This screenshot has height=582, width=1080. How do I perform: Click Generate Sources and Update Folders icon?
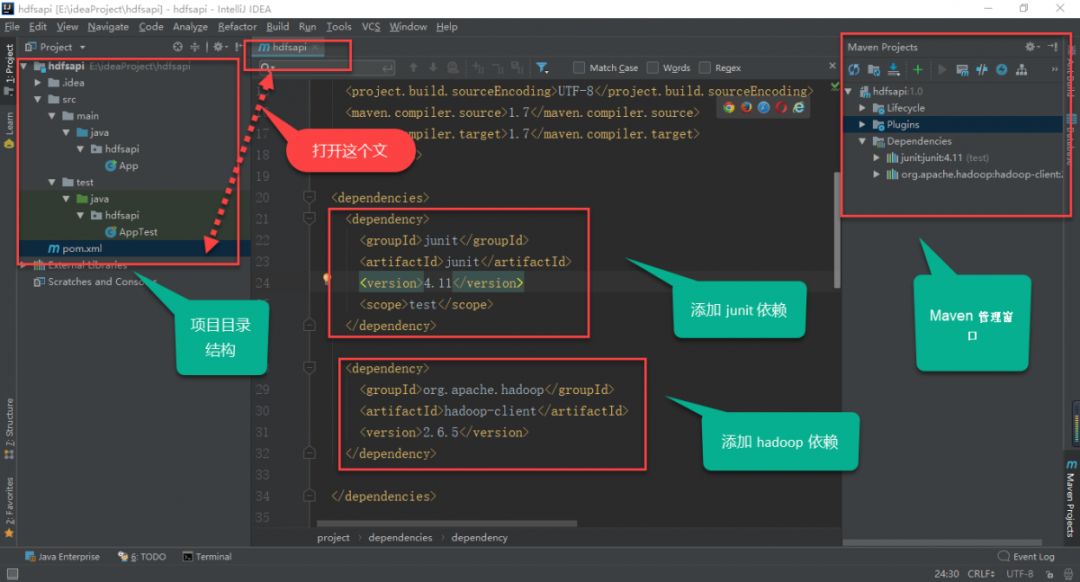click(x=873, y=70)
